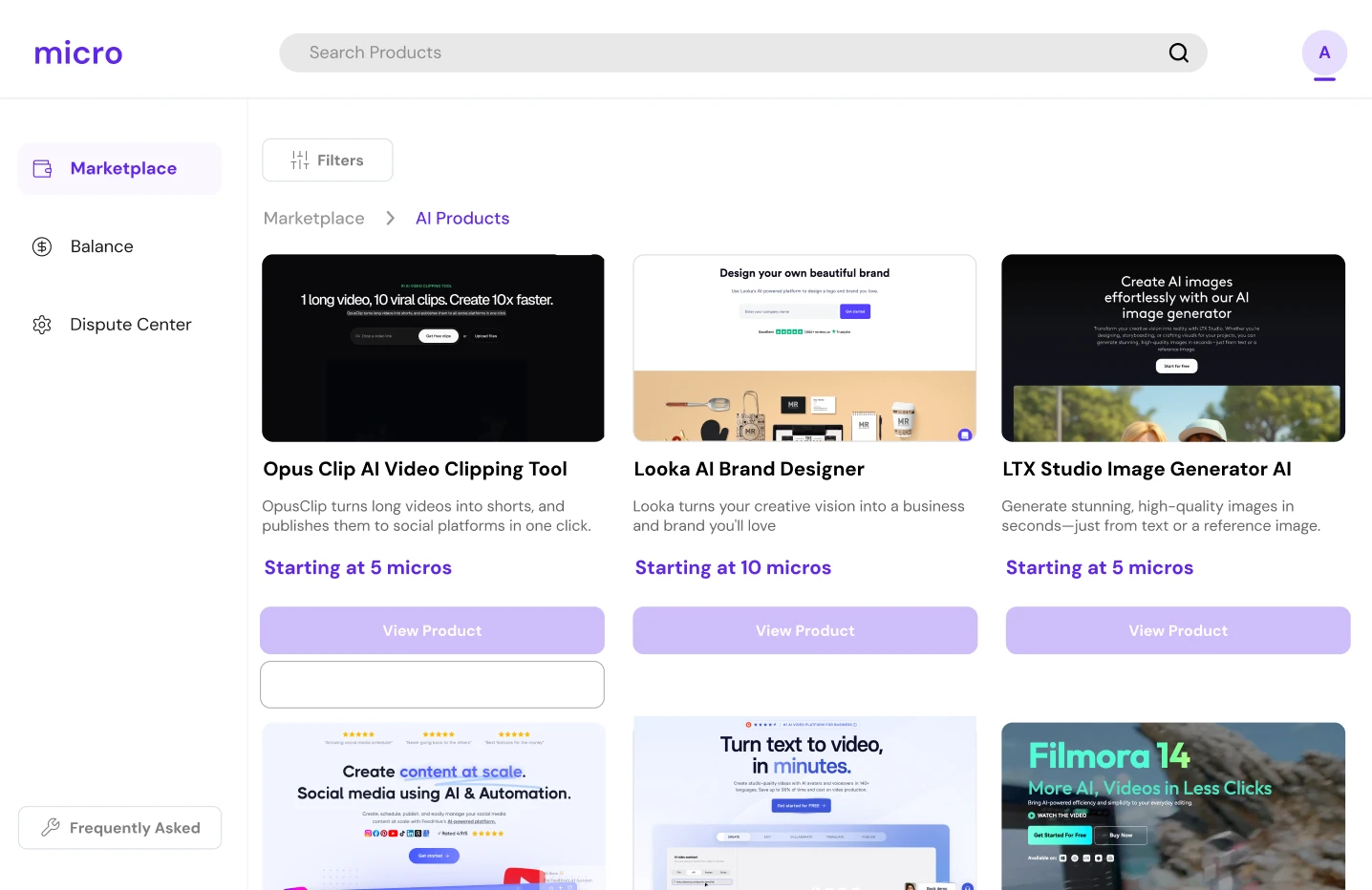Image resolution: width=1372 pixels, height=890 pixels.
Task: Click the Frequently Asked wrench icon
Action: coord(51,827)
